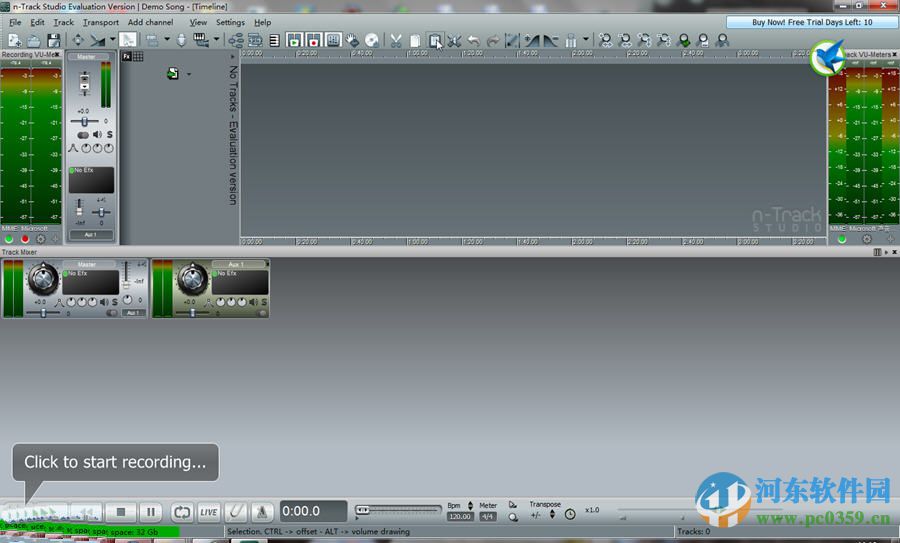The height and width of the screenshot is (543, 900).
Task: Open the Track menu
Action: click(x=64, y=22)
